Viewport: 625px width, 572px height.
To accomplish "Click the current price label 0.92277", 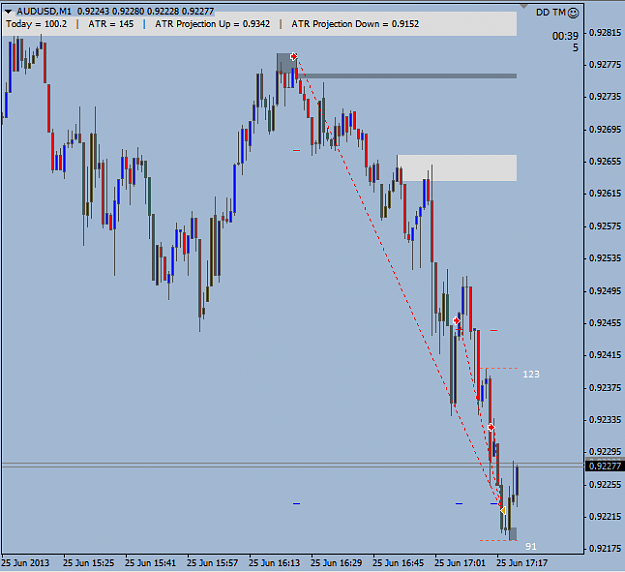I will 605,466.
